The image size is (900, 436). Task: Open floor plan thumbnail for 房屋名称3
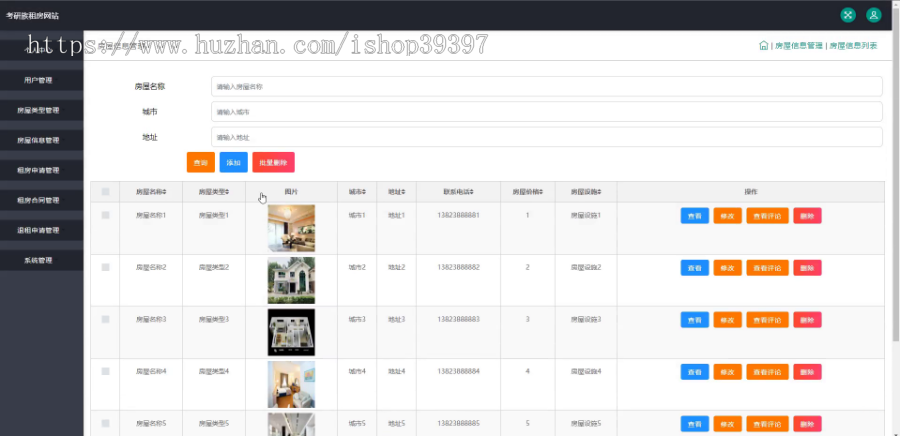coord(291,332)
